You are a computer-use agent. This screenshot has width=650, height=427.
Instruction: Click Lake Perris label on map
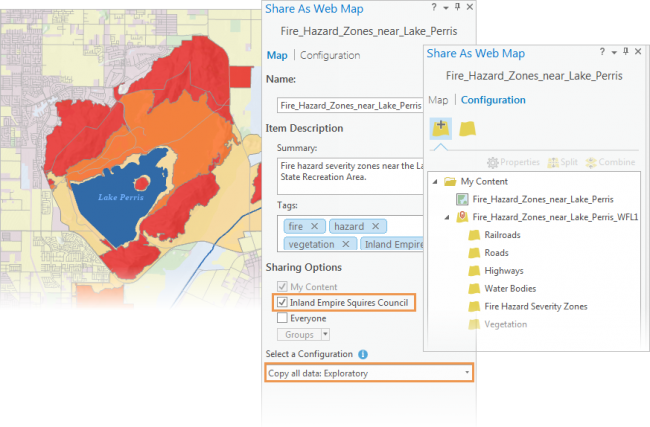121,197
